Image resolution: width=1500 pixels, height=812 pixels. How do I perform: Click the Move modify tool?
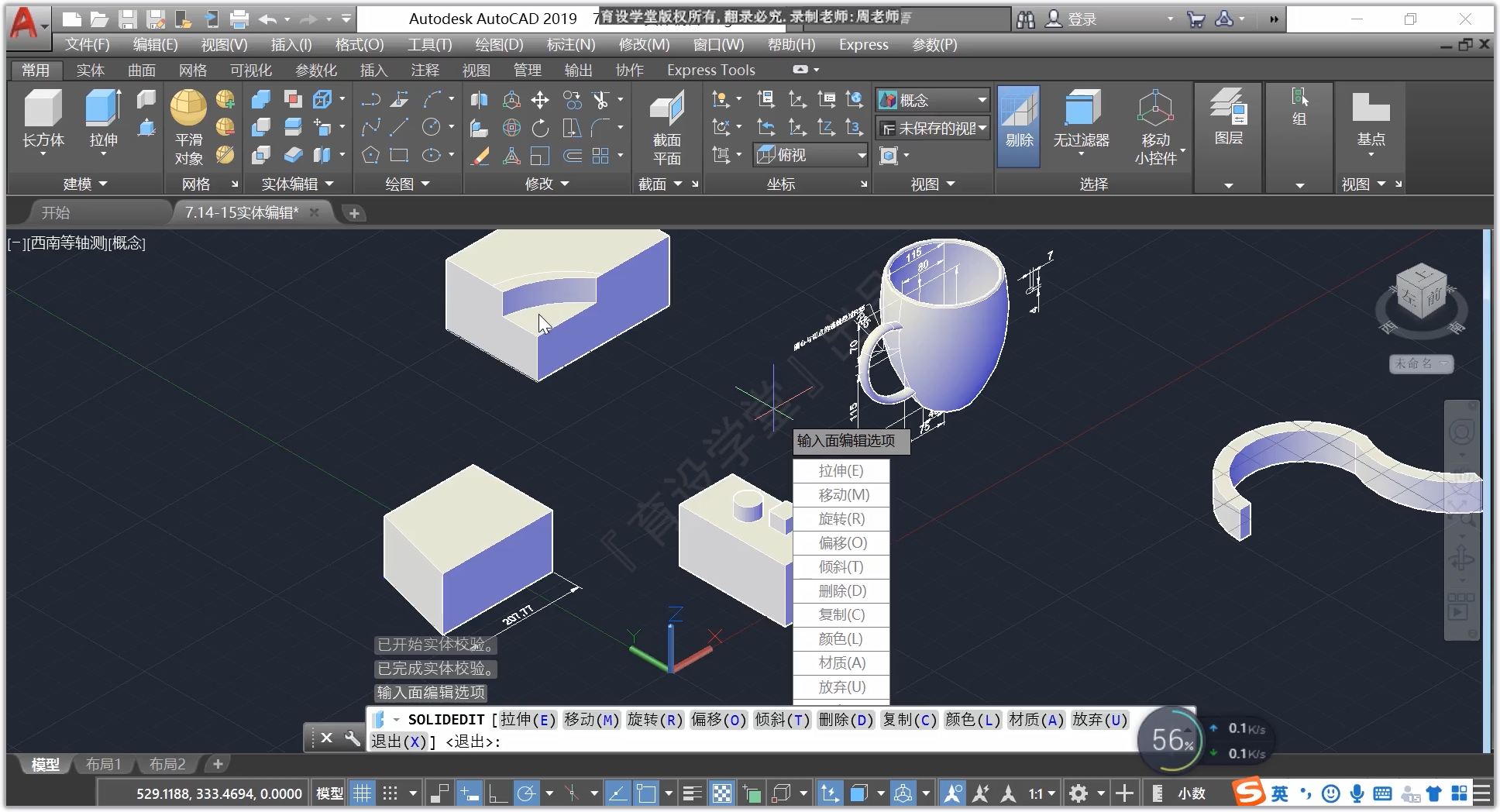click(x=540, y=100)
